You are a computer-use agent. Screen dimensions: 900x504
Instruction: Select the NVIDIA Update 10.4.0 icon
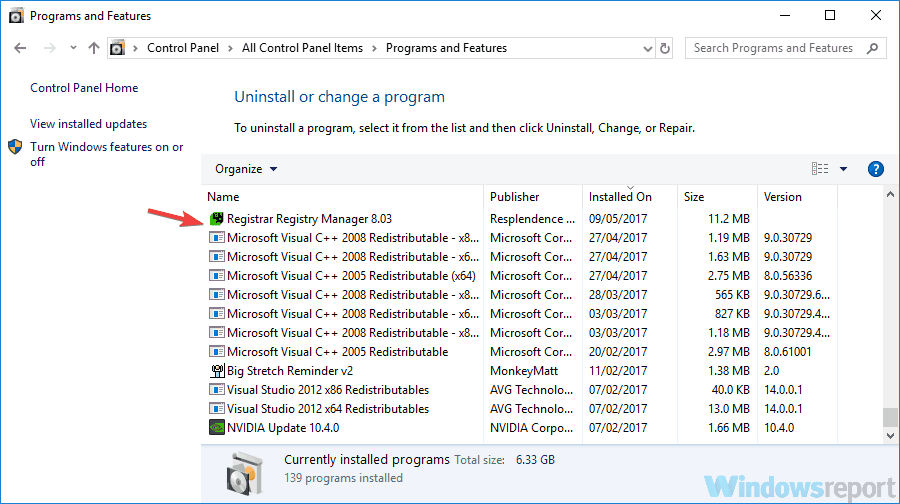click(216, 428)
